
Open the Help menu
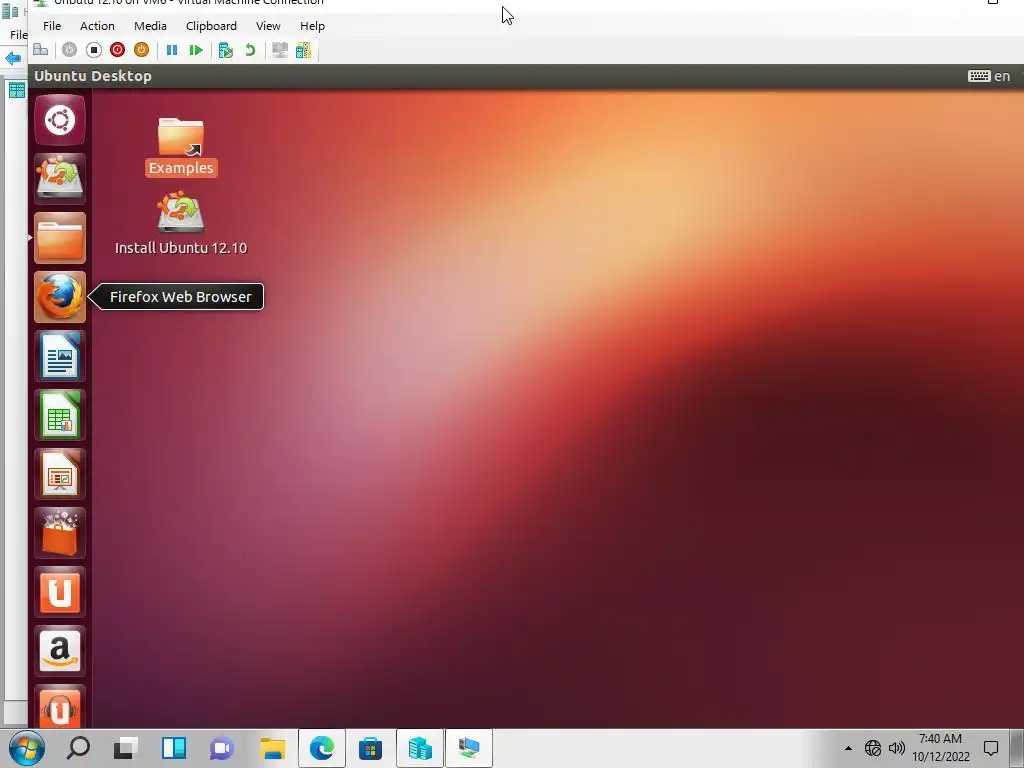pos(312,26)
